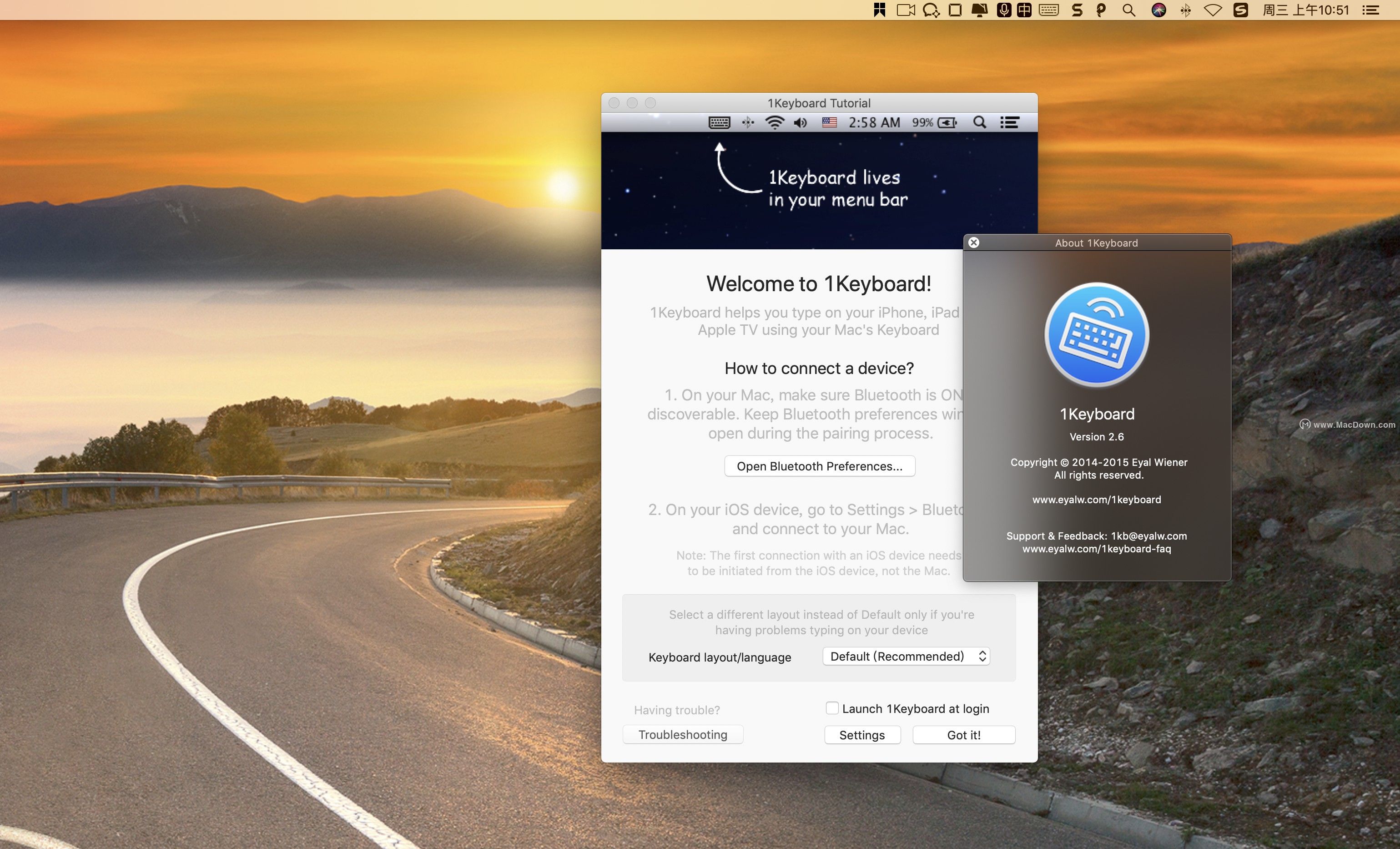Enable Launch 1Keyboard at login checkbox
Screen dimensions: 1400x849
click(832, 708)
